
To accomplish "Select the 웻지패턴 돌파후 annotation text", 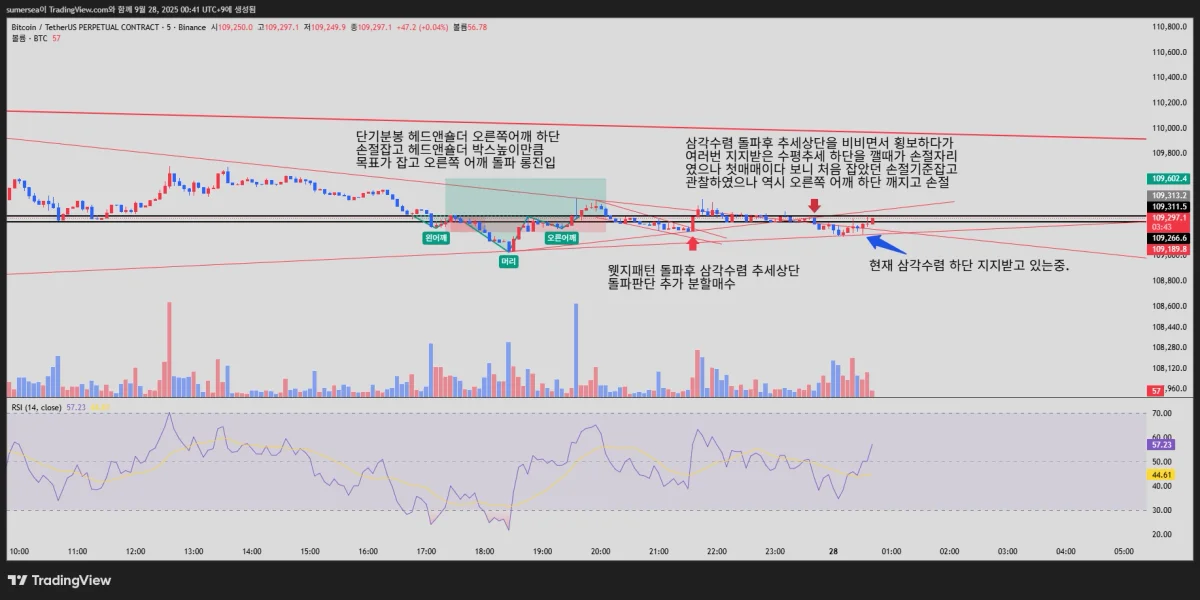I will point(704,277).
